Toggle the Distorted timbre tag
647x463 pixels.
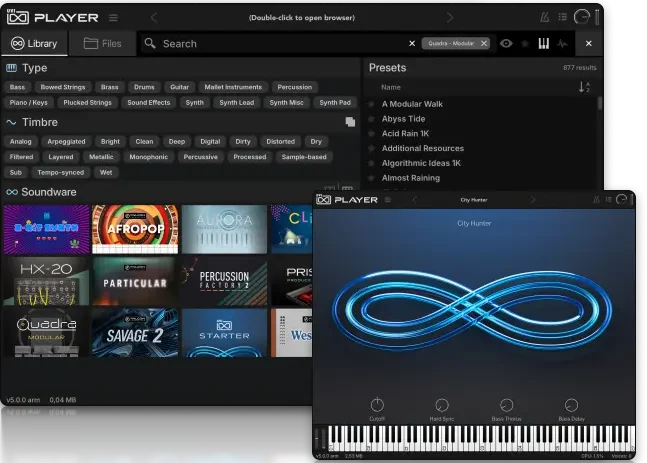click(281, 142)
